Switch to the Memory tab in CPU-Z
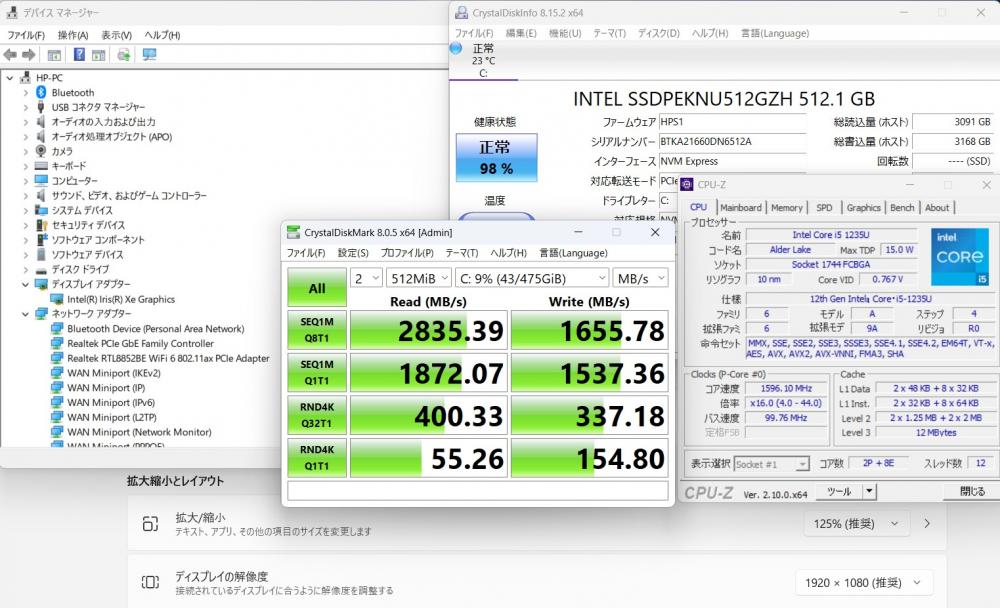1000x608 pixels. tap(786, 207)
